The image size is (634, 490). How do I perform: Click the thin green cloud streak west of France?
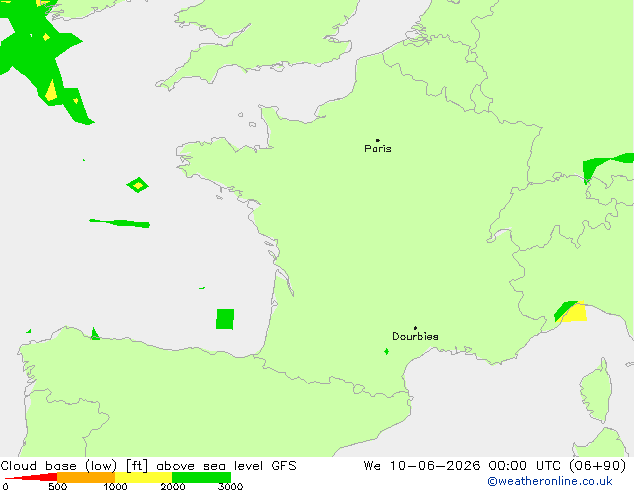[x=120, y=223]
